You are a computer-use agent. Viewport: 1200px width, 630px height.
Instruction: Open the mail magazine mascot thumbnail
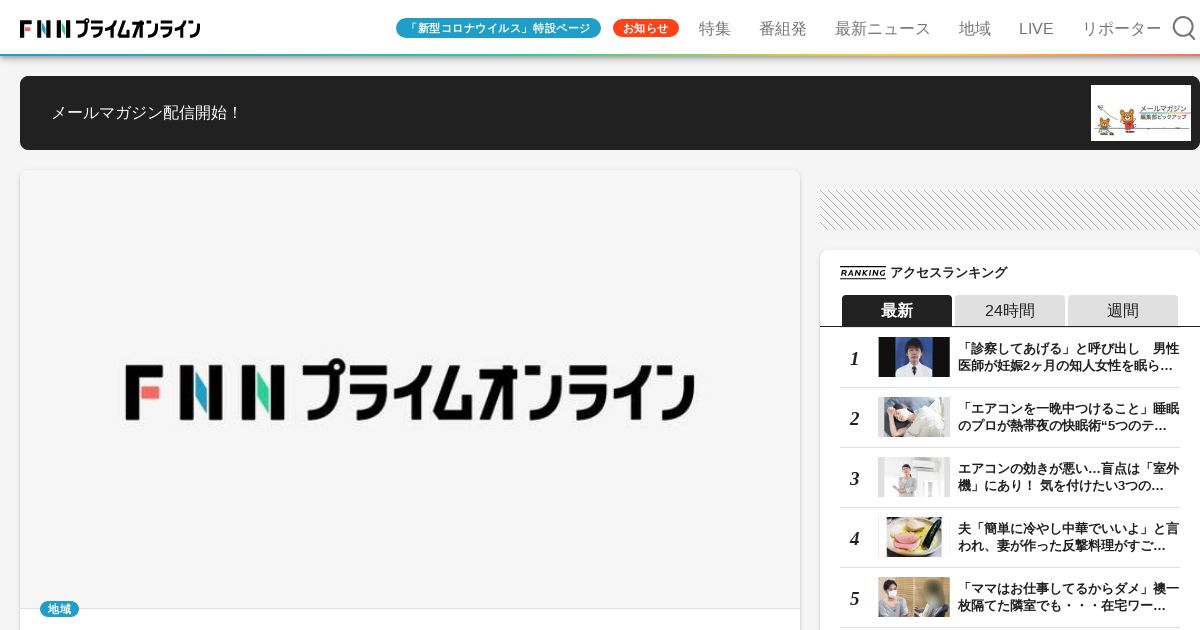[1141, 113]
